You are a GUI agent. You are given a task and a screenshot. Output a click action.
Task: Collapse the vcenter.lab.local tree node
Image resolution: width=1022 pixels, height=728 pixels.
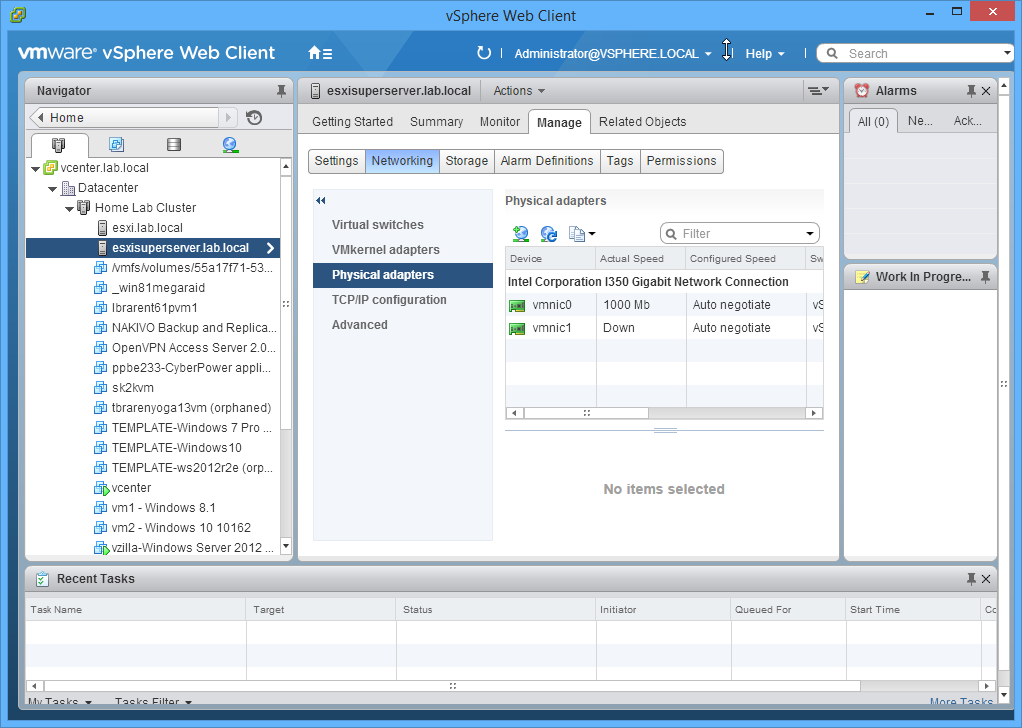[x=35, y=169]
